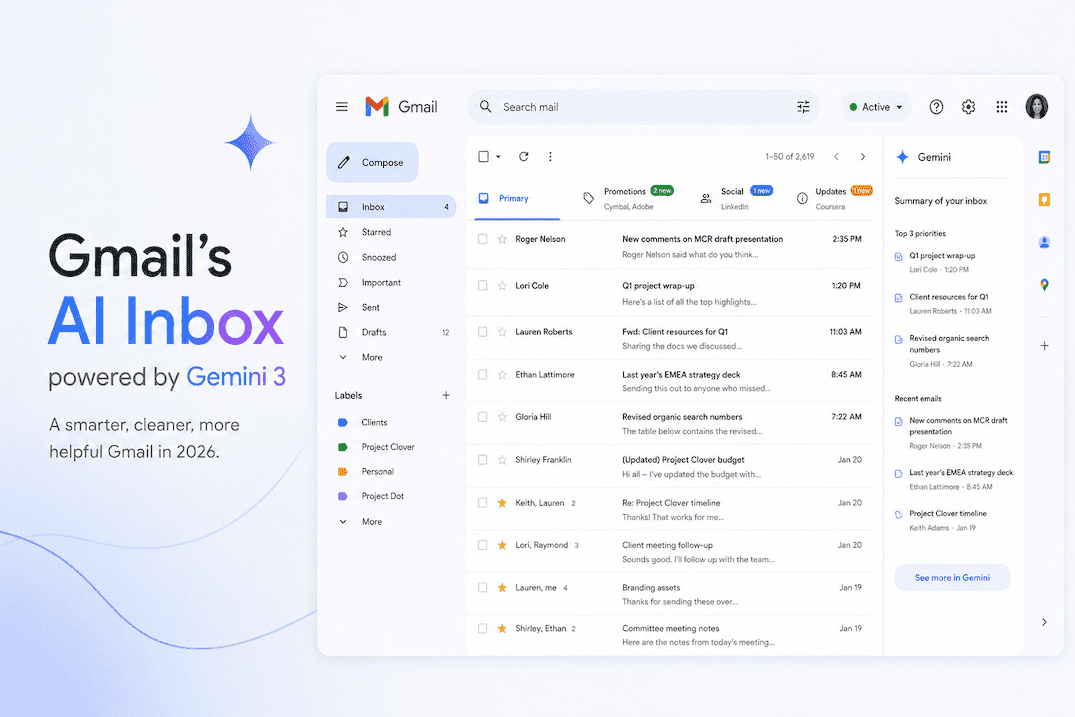Tick the select-all checkbox in toolbar
Image resolution: width=1075 pixels, height=717 pixels.
pos(483,156)
